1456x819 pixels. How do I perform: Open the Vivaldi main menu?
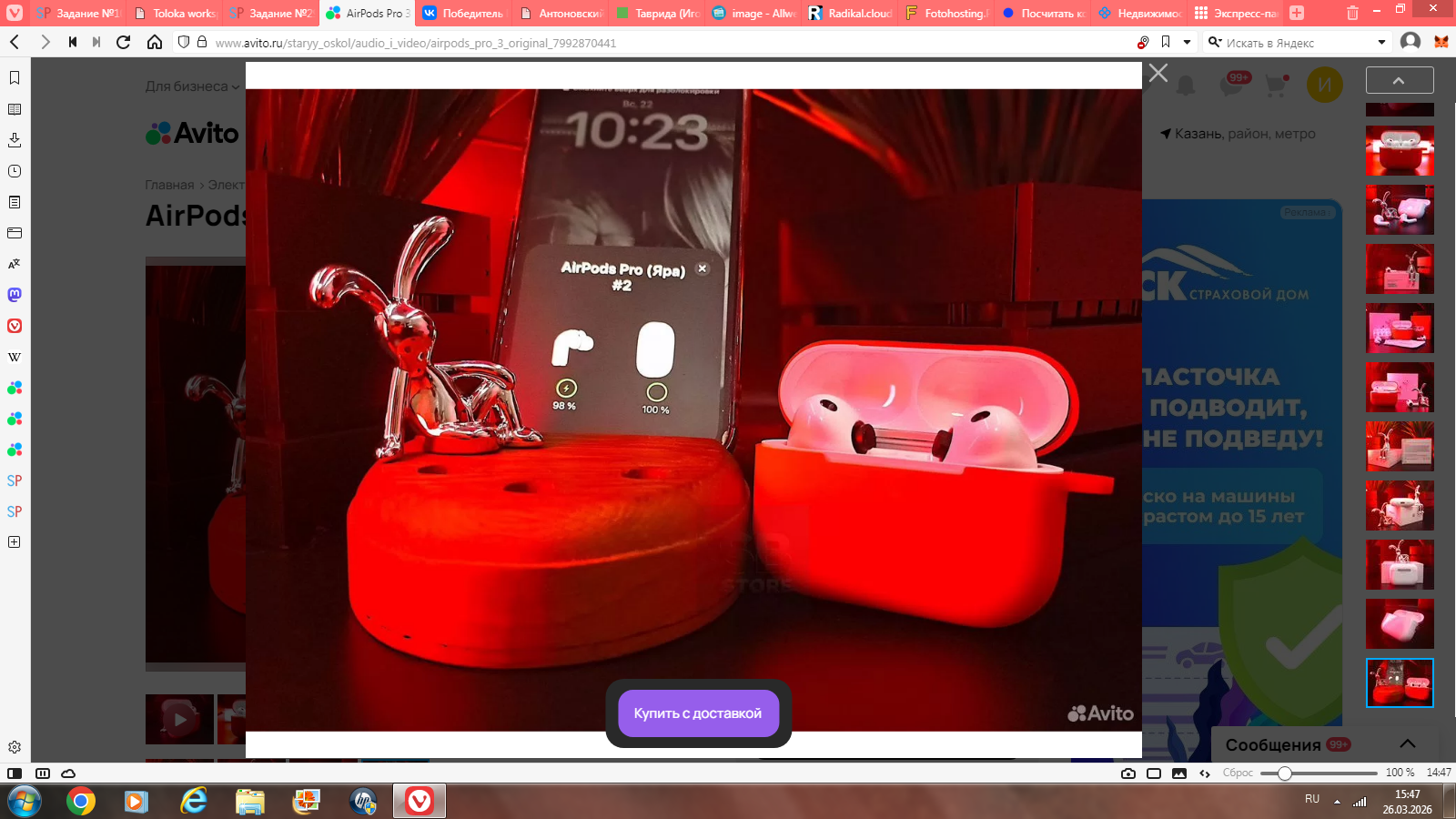tap(15, 13)
